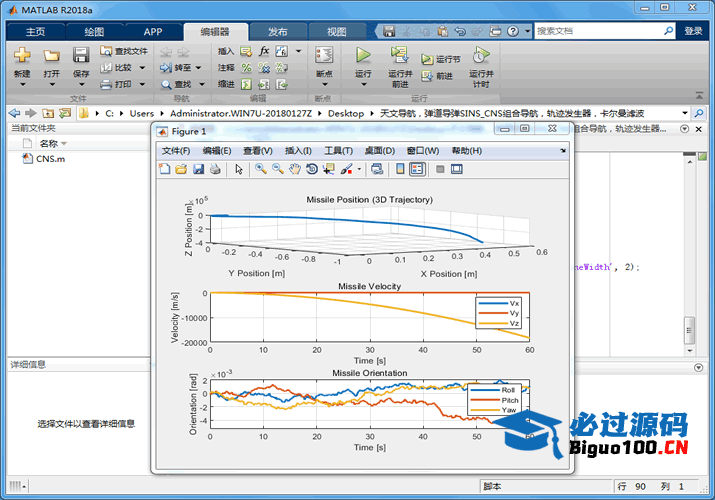Click the print figure icon in Figure toolbar
This screenshot has height=500, width=715.
pyautogui.click(x=215, y=169)
